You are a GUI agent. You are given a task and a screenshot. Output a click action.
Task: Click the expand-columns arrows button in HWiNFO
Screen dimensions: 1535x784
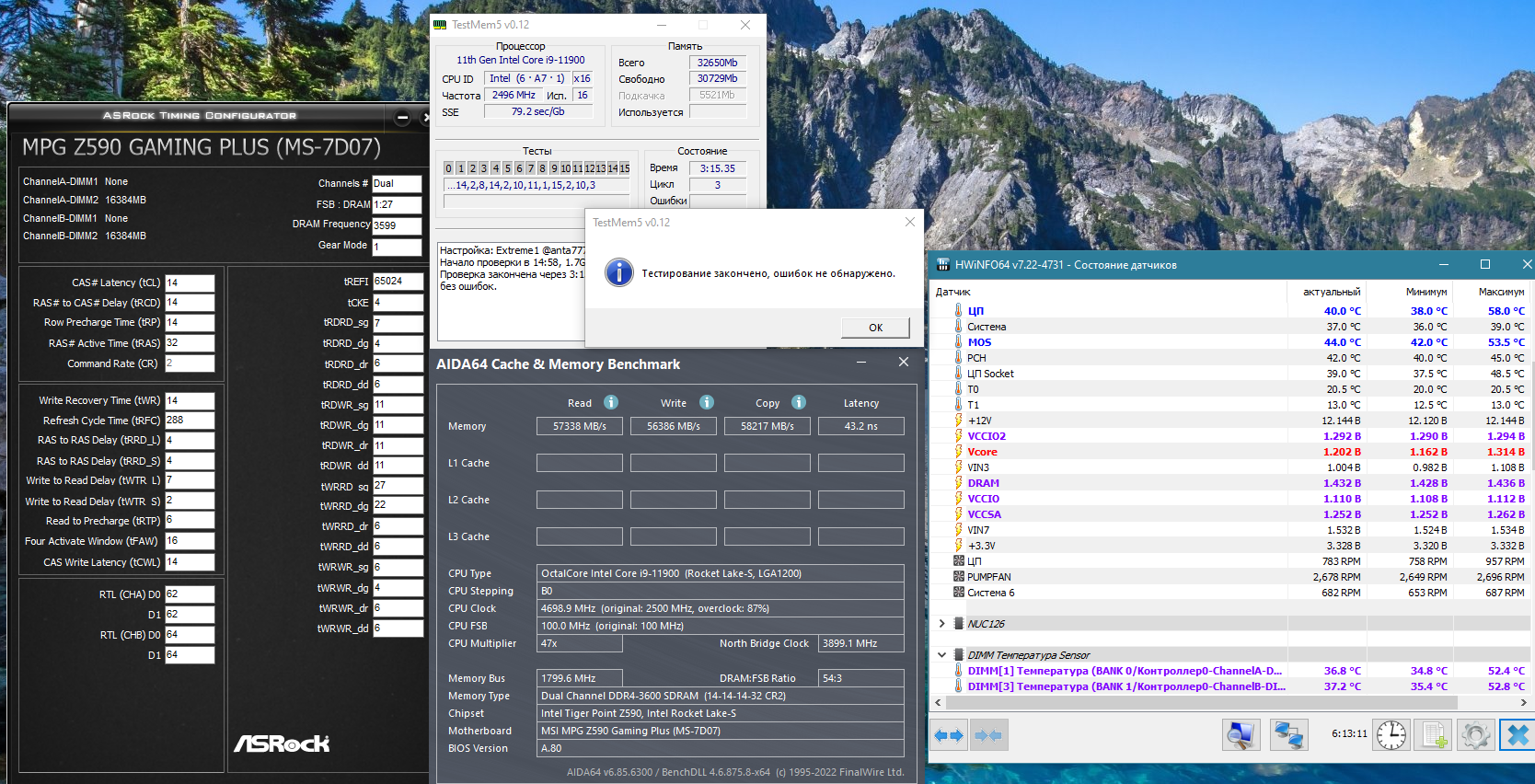948,735
